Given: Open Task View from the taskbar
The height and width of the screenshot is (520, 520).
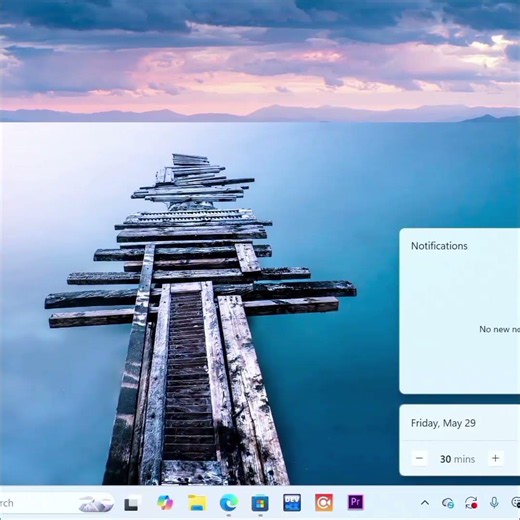Looking at the screenshot, I should click(x=131, y=503).
